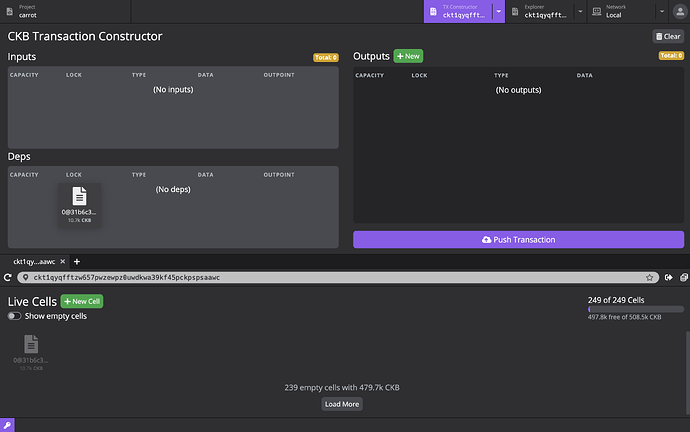
Task: Open the Network Local selector
Action: [x=621, y=11]
